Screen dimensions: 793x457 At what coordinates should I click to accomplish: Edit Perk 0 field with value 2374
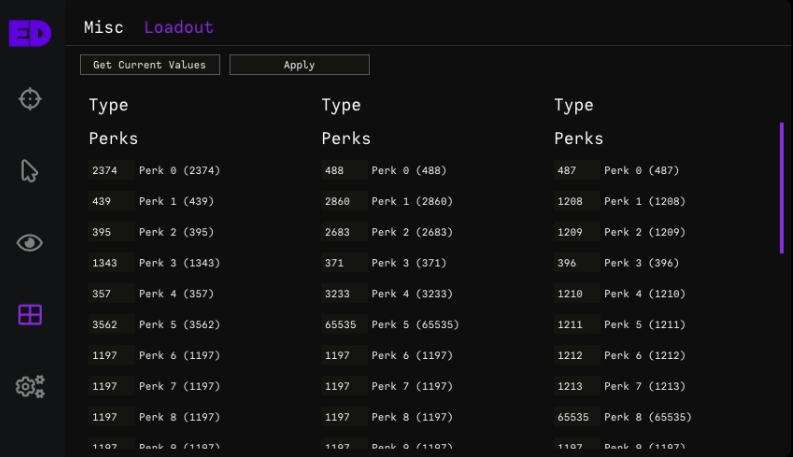110,171
